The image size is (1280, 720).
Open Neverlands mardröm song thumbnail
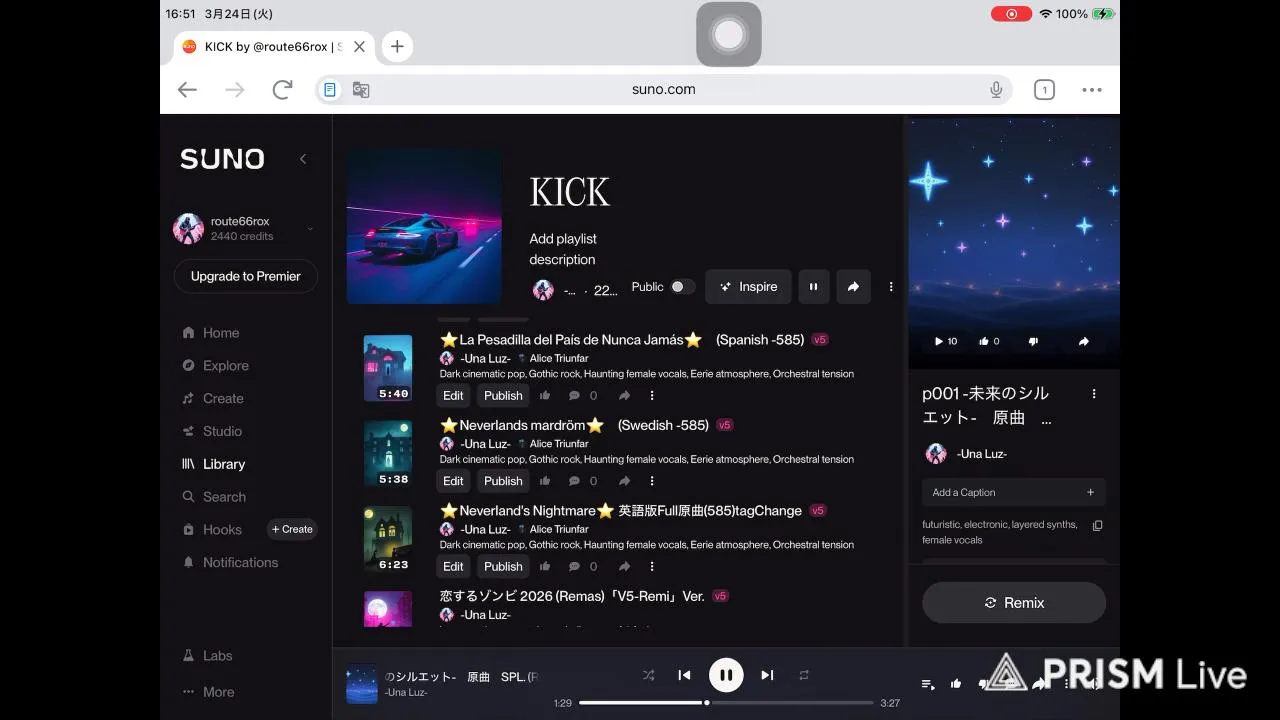388,453
